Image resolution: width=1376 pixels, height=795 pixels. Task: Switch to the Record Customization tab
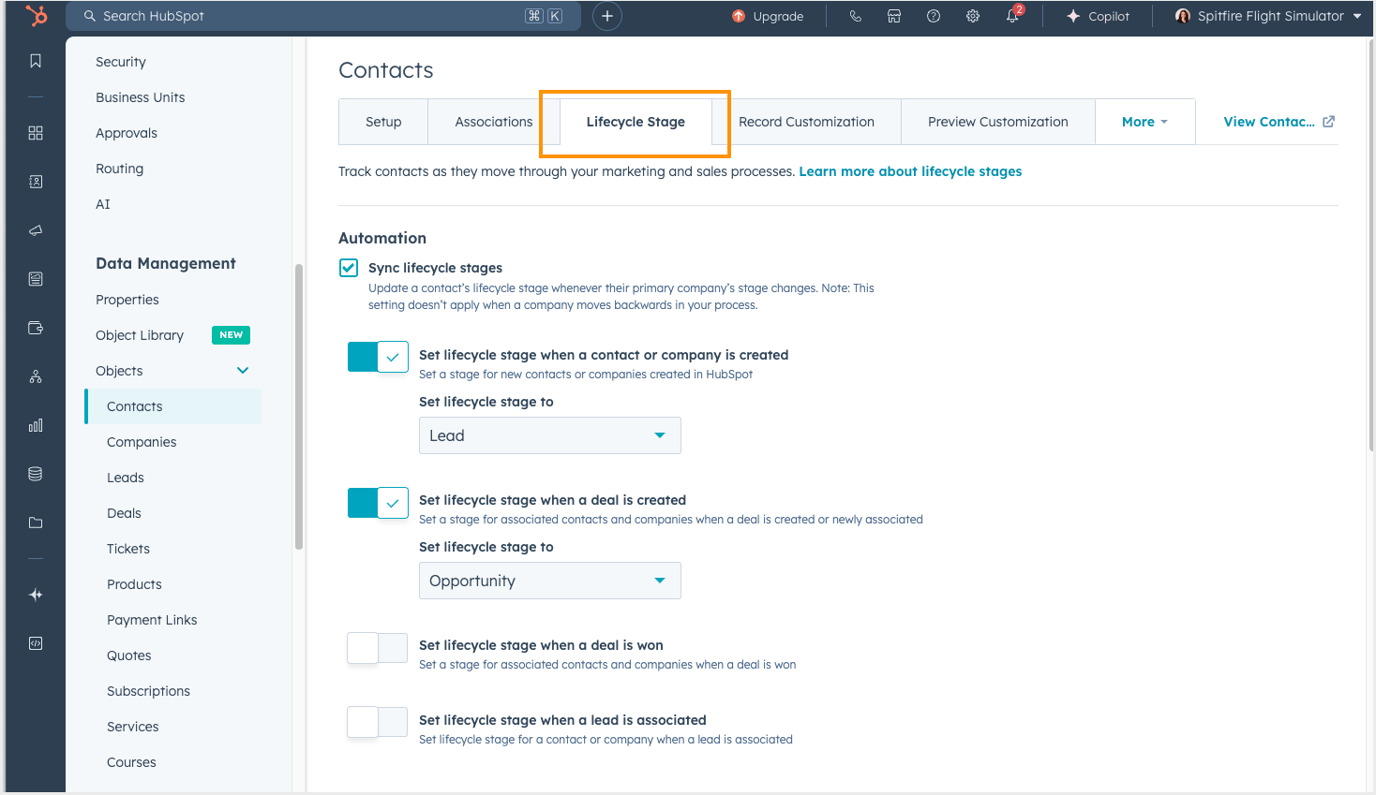(806, 121)
